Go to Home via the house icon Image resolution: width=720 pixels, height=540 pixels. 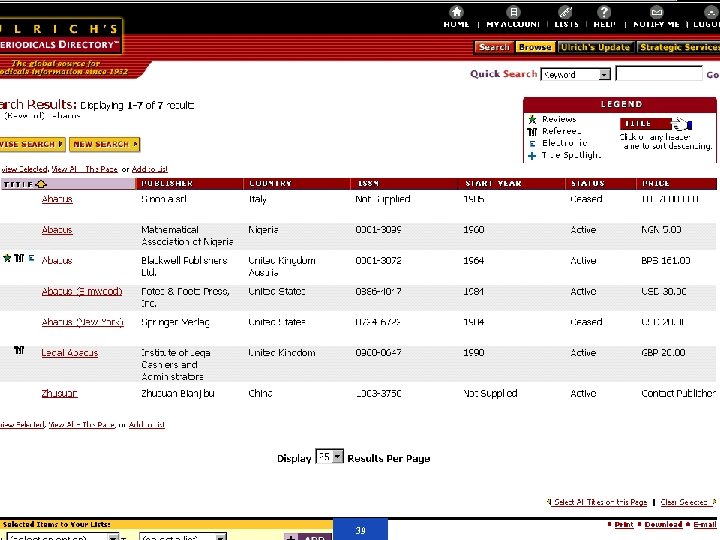pos(456,12)
